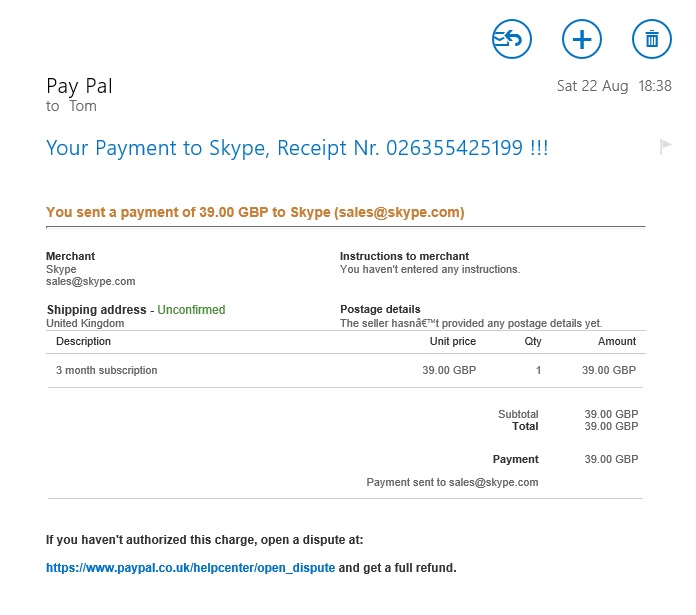Click the orange payment of 39.00 GBP heading

coord(255,212)
